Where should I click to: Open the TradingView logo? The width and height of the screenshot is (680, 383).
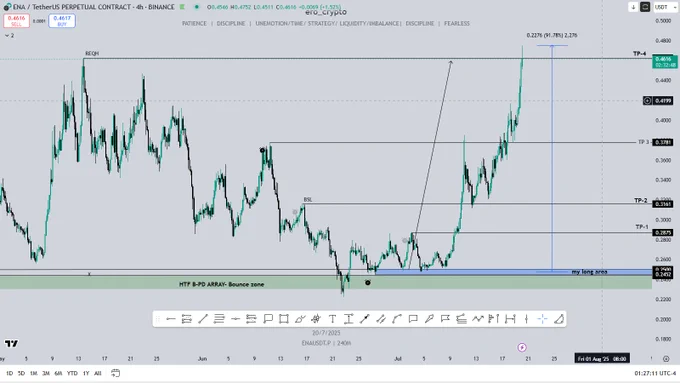(11, 344)
